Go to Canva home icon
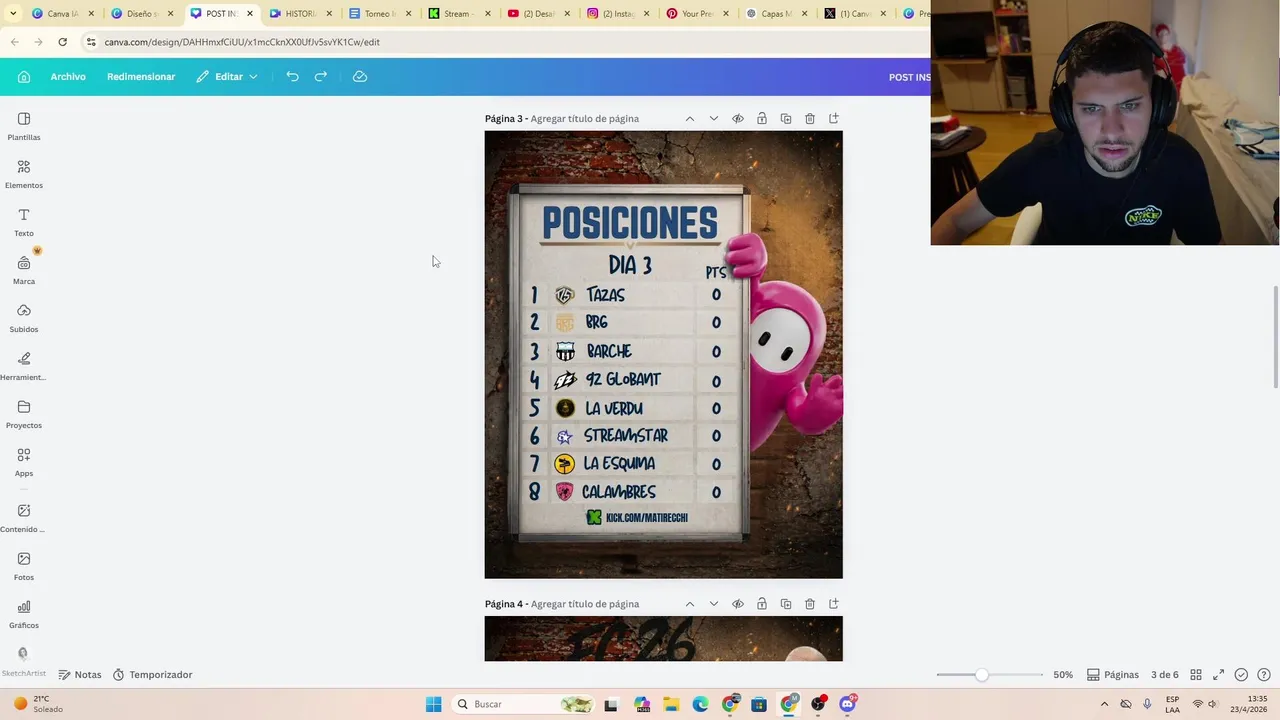The height and width of the screenshot is (720, 1280). coord(24,77)
